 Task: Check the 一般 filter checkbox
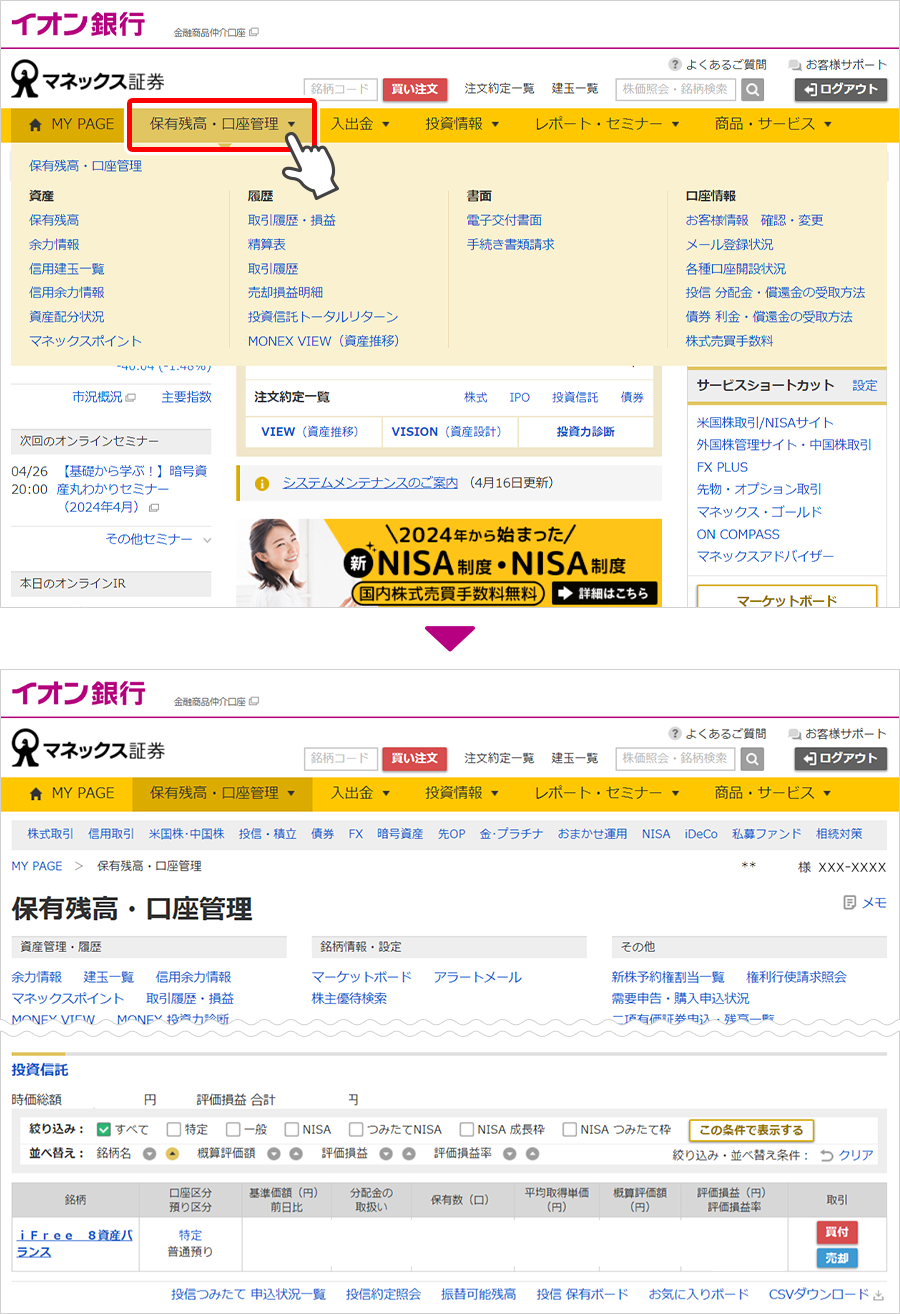[233, 1129]
